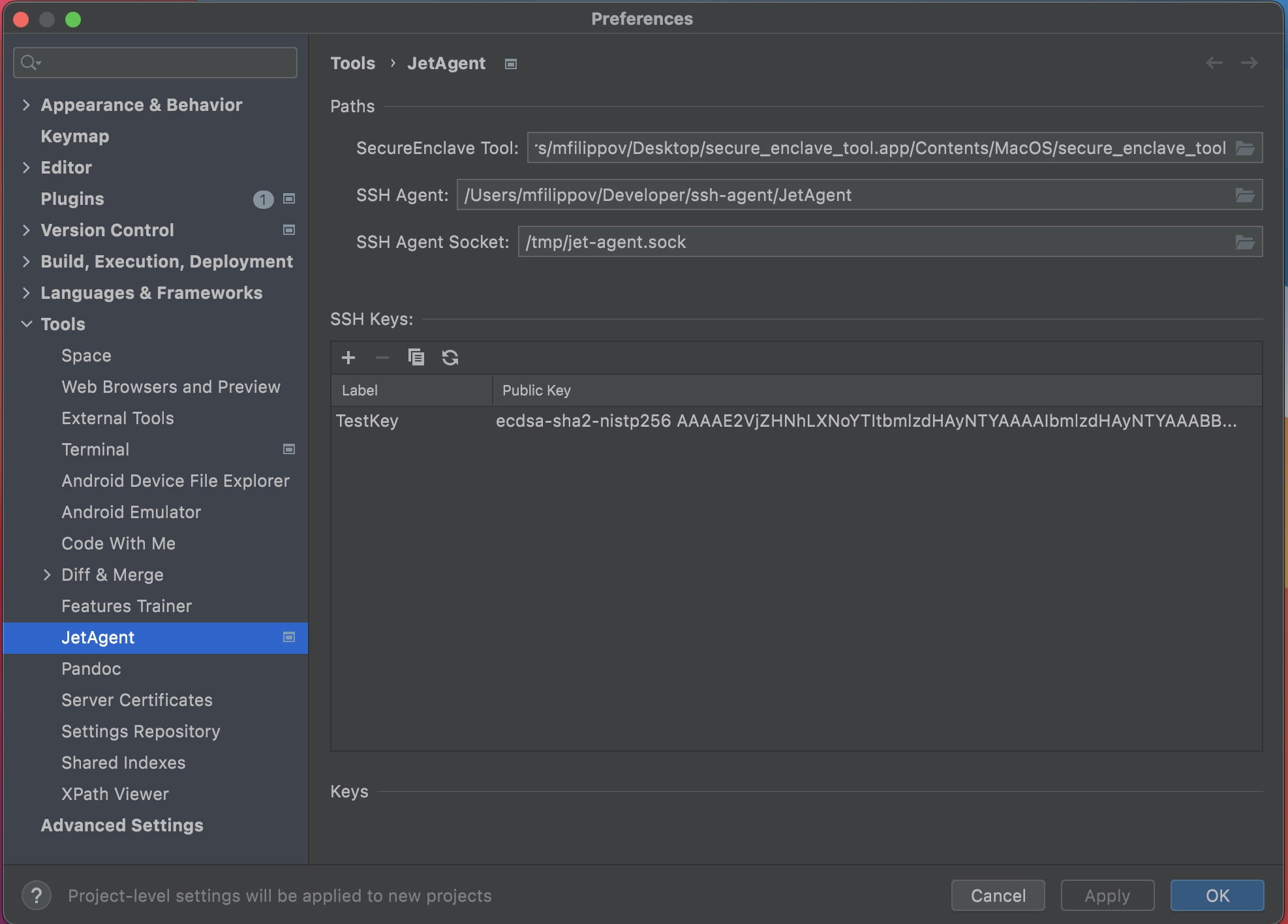Focus the settings search field
This screenshot has width=1288, height=924.
point(155,63)
